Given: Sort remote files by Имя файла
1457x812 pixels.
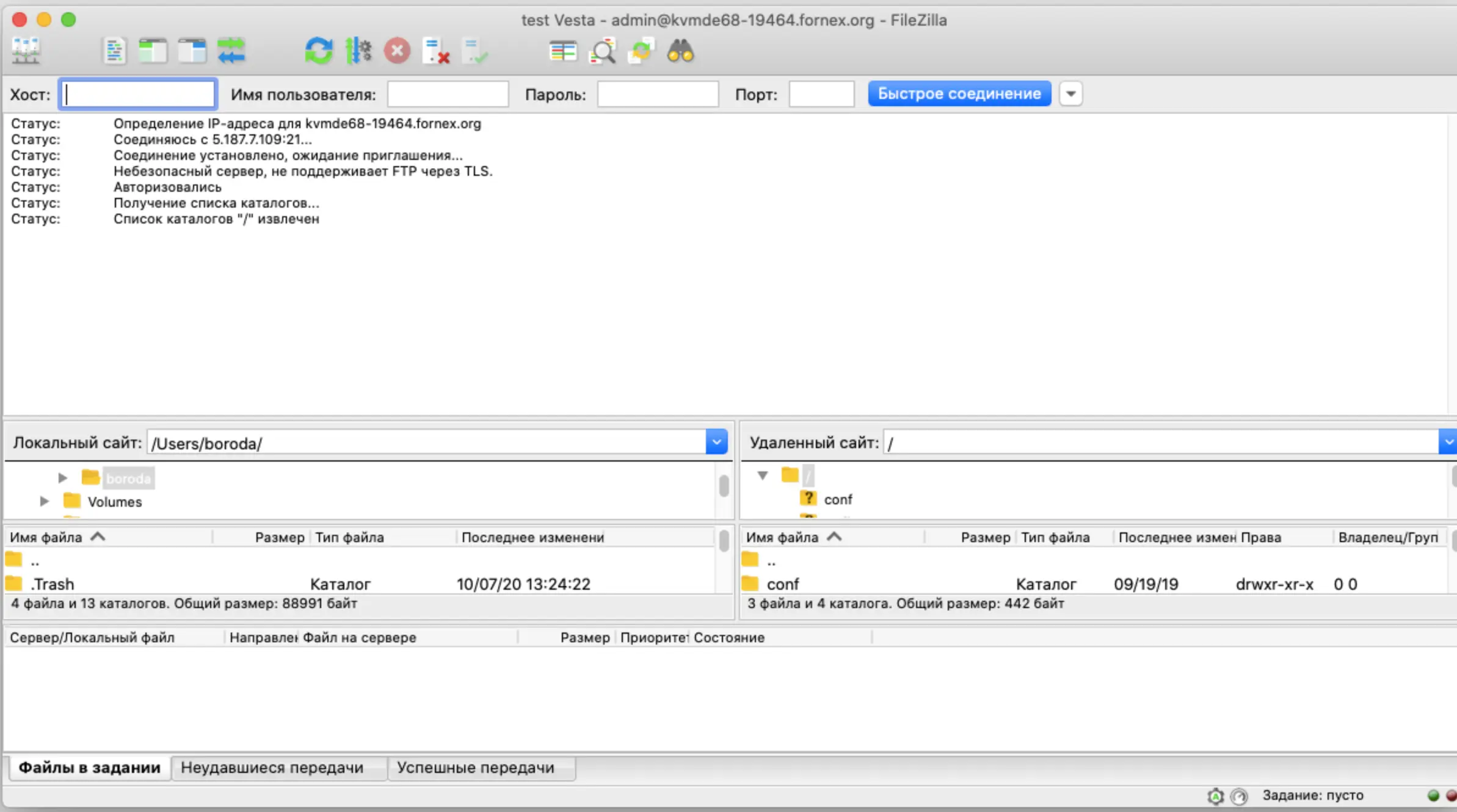Looking at the screenshot, I should [833, 537].
